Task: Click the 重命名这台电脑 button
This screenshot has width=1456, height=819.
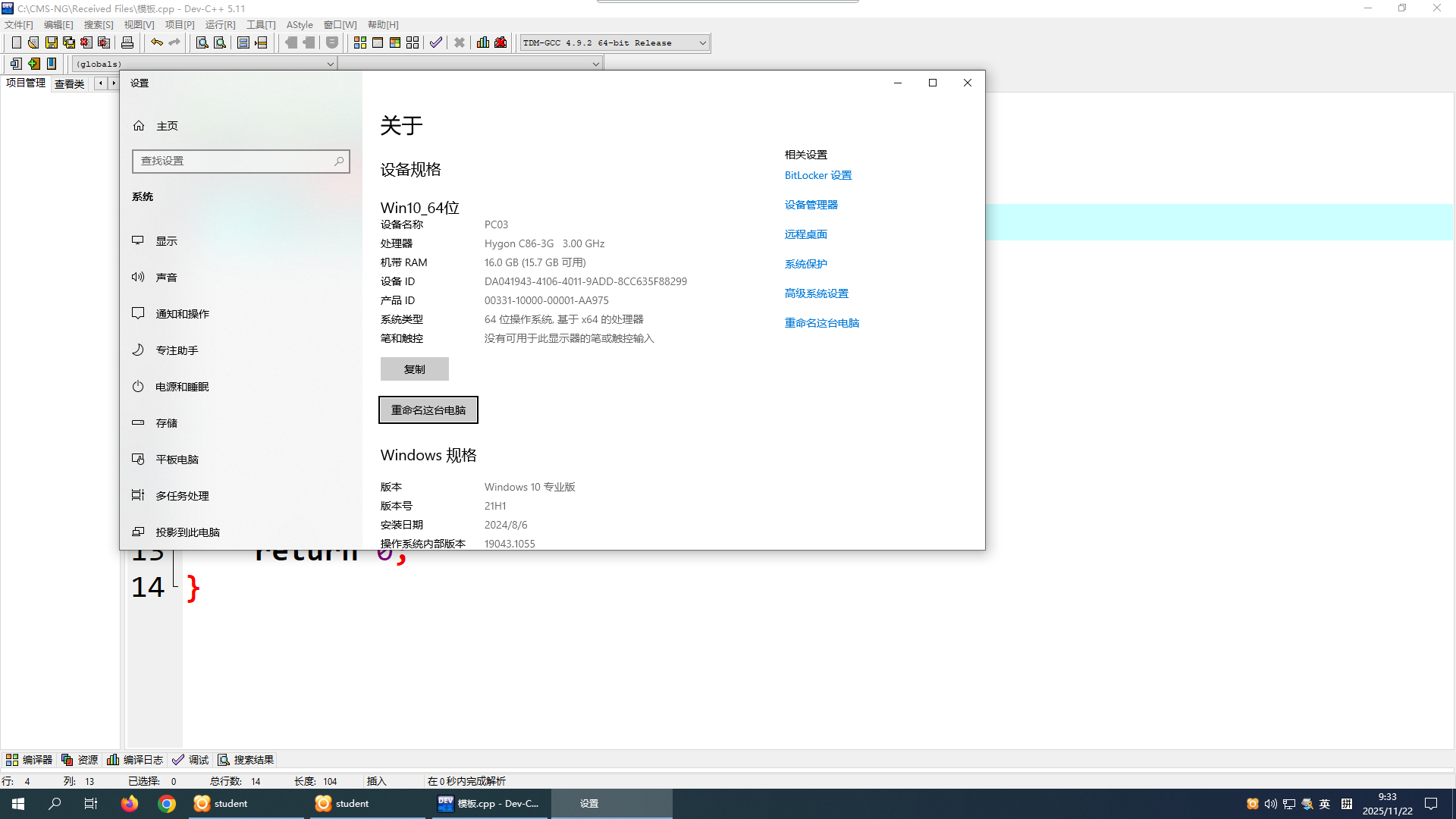Action: pos(428,410)
